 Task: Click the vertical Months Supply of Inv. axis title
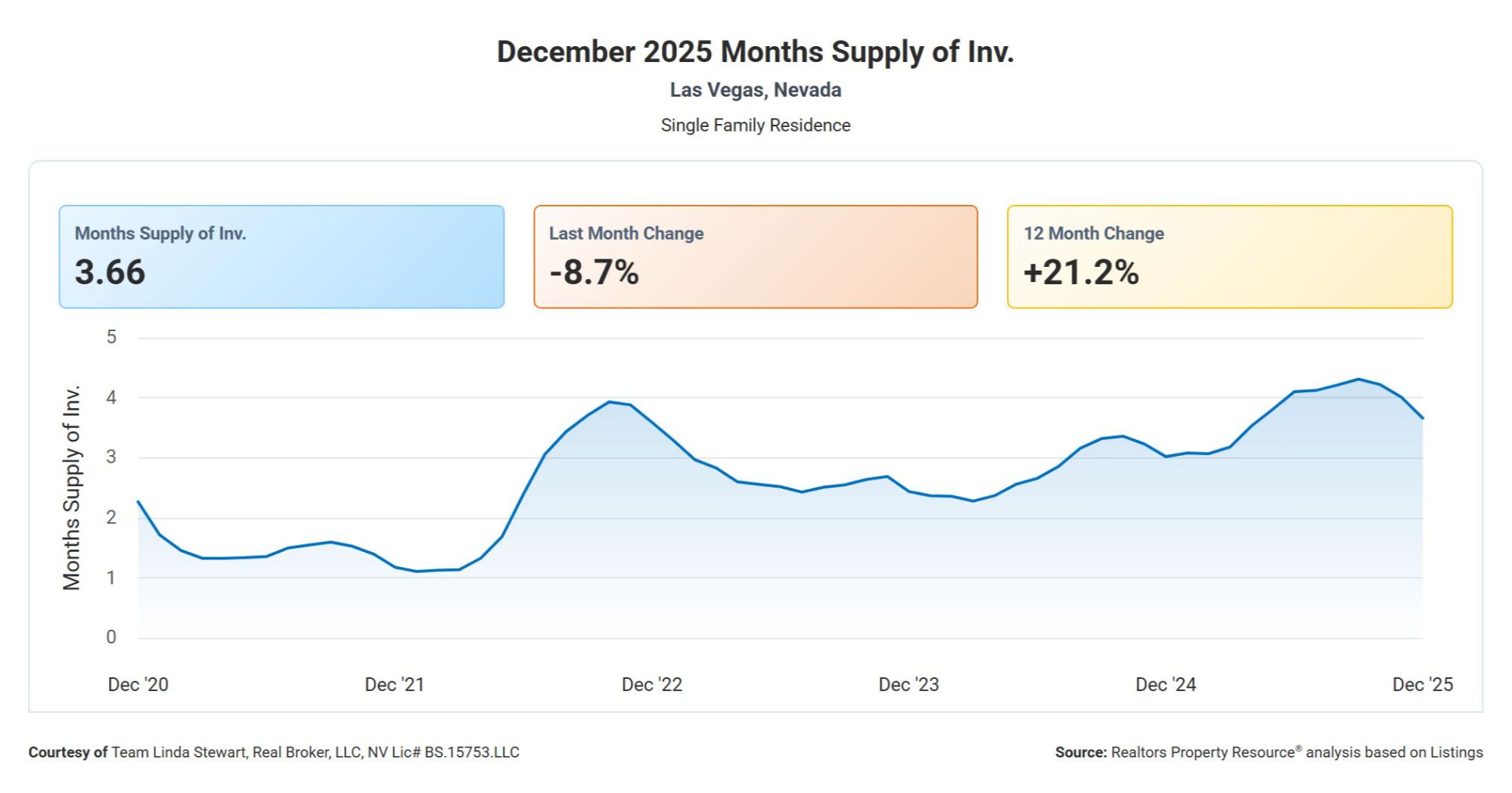click(72, 488)
